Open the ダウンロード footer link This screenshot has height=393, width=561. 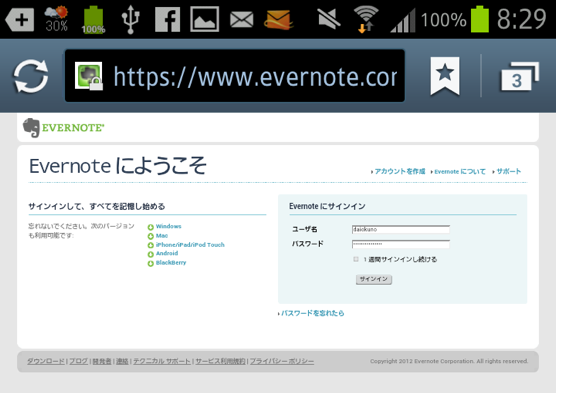[46, 361]
